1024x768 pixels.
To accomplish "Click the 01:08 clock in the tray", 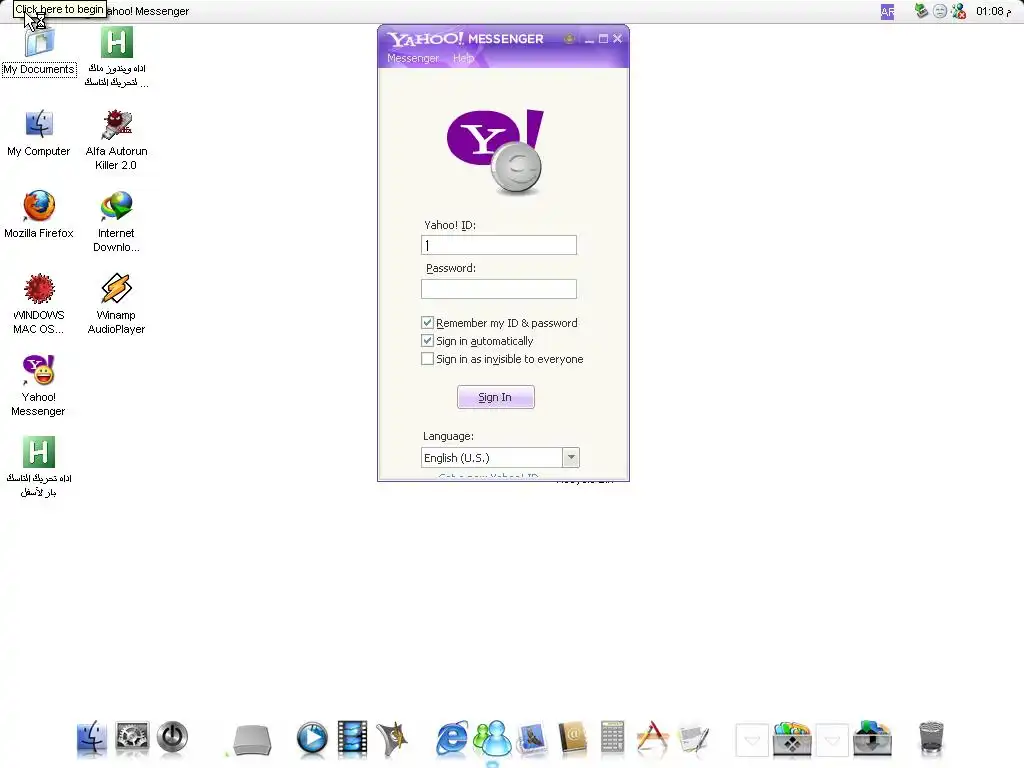I will (994, 11).
